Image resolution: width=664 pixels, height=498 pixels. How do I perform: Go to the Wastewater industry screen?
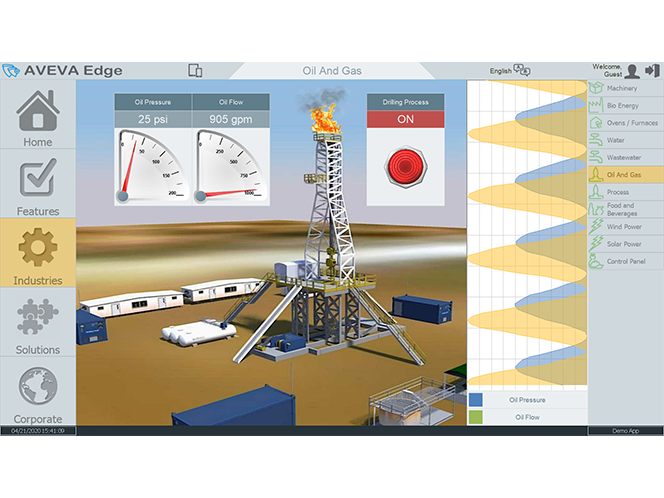[626, 157]
